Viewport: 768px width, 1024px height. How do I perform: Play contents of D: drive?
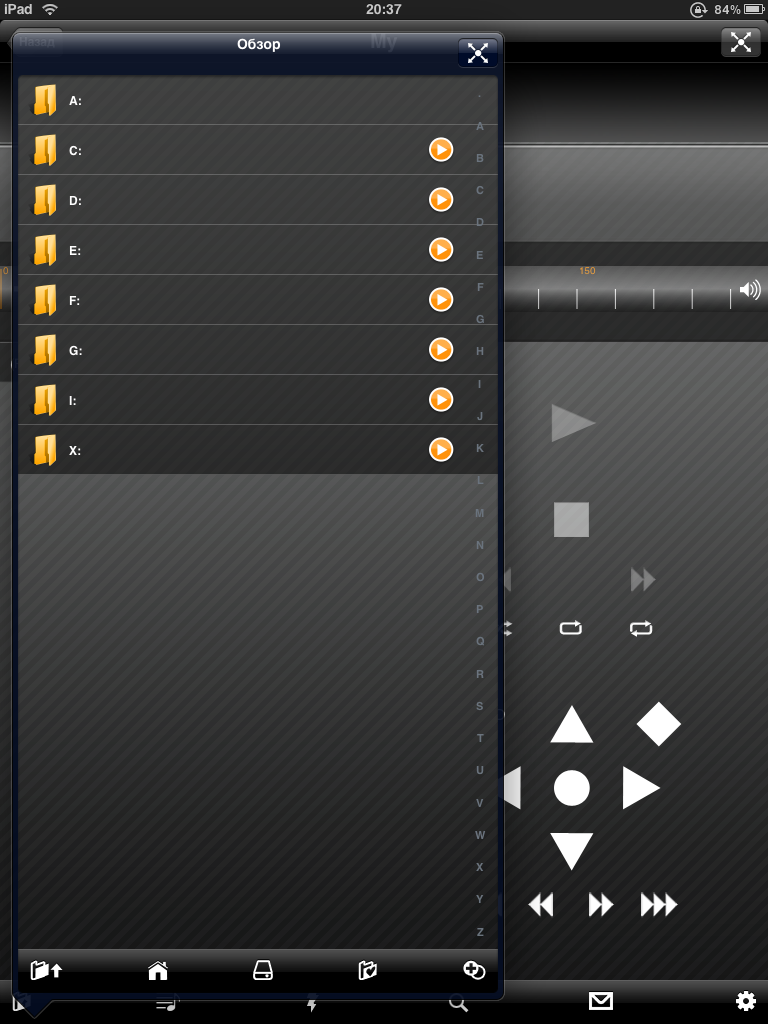[441, 200]
